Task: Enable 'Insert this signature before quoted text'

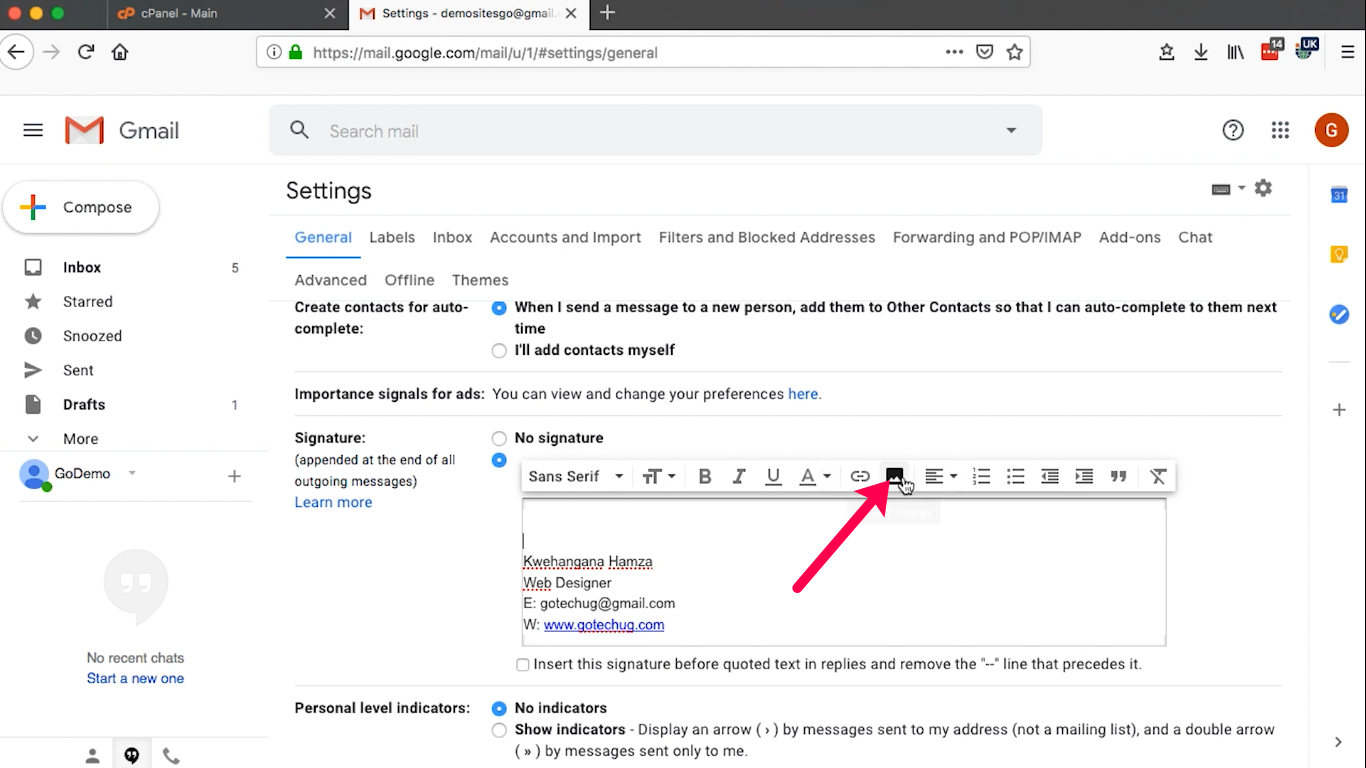Action: tap(523, 664)
